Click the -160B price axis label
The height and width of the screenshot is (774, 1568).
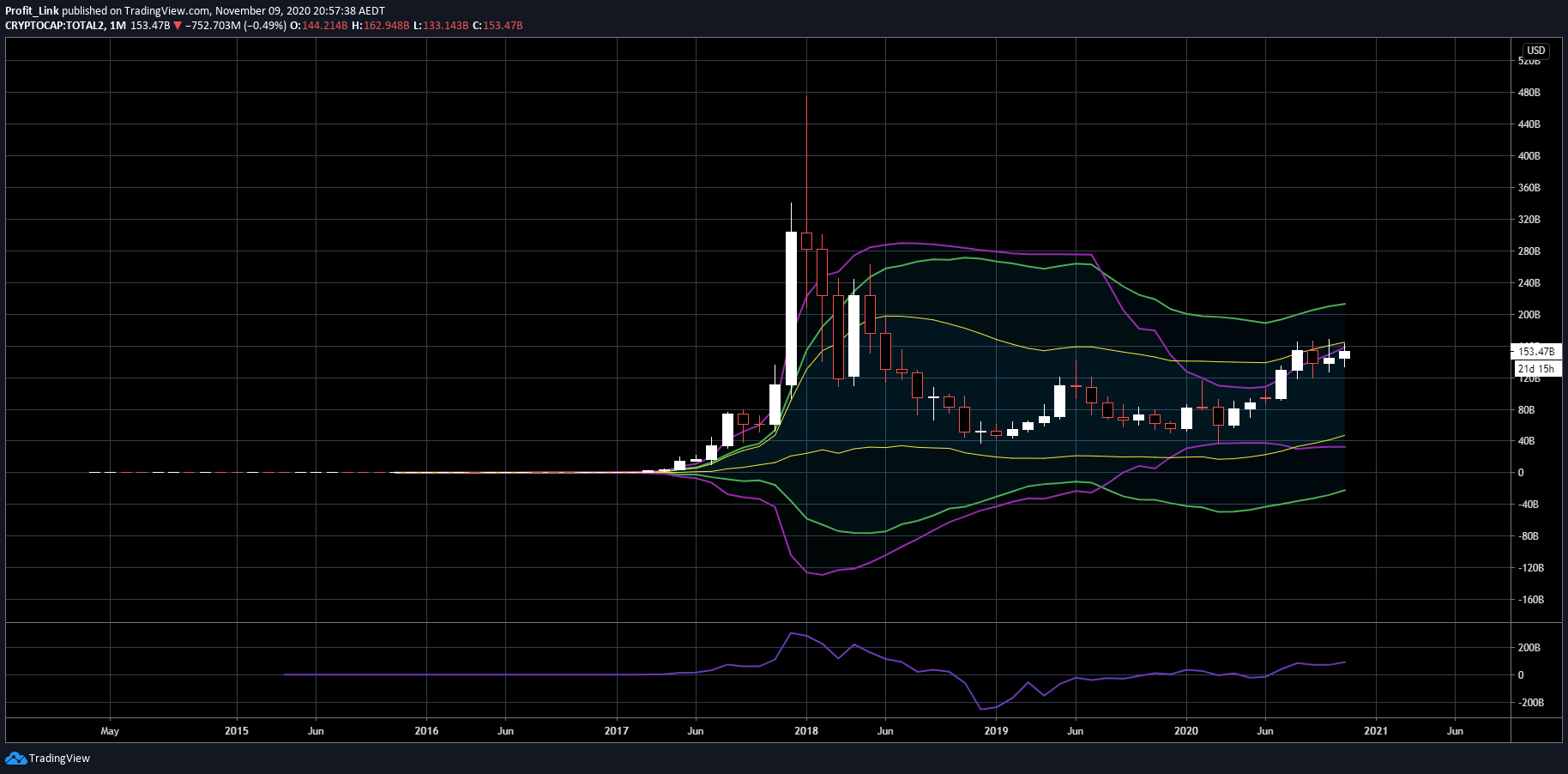pos(1530,600)
